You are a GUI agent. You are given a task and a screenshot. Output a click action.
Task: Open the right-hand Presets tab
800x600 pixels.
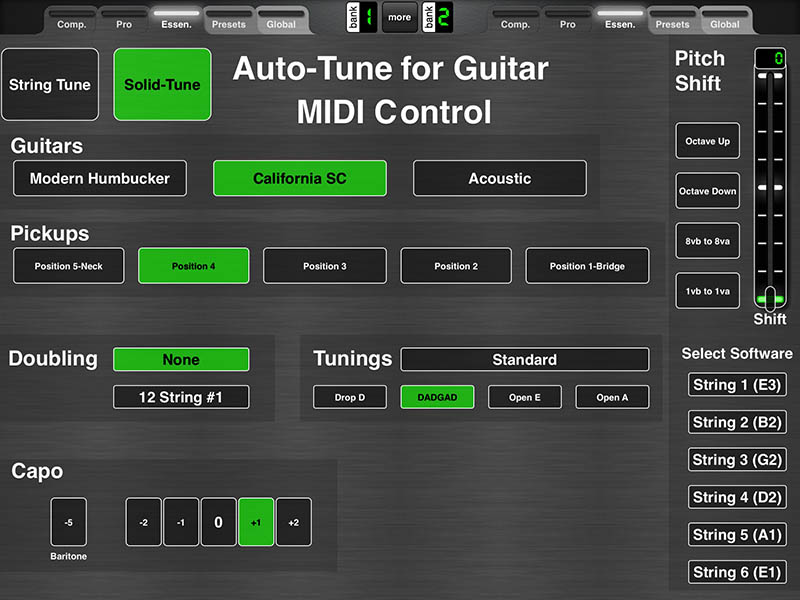click(x=672, y=21)
